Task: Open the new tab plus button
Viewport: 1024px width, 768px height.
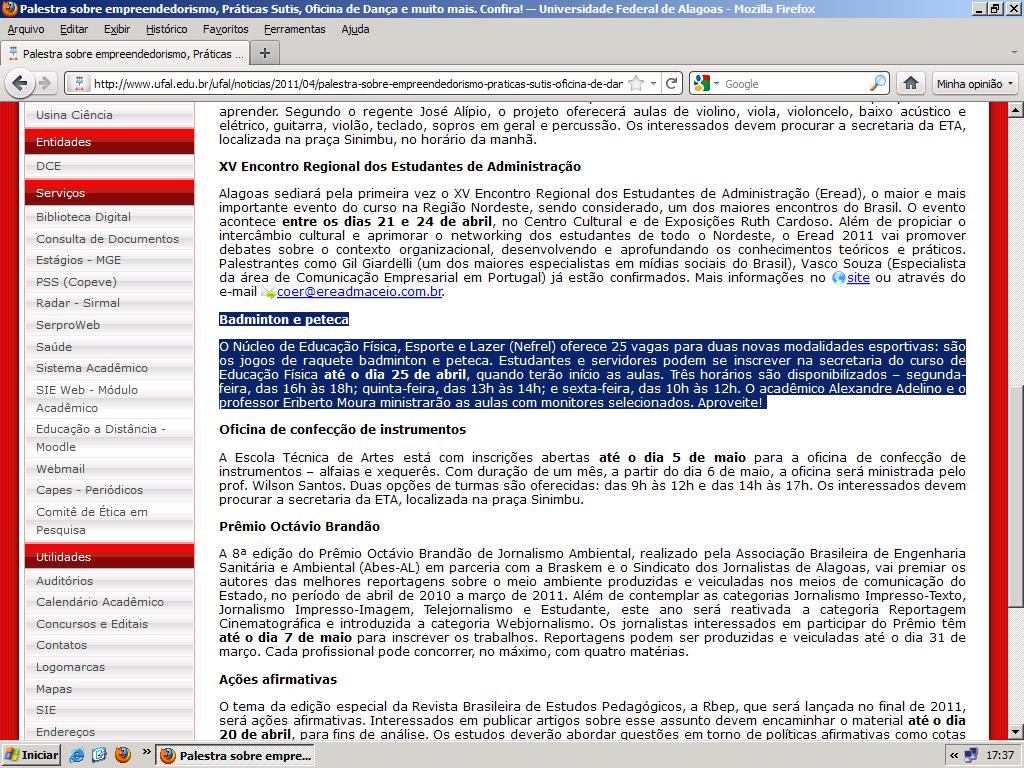Action: coord(264,54)
